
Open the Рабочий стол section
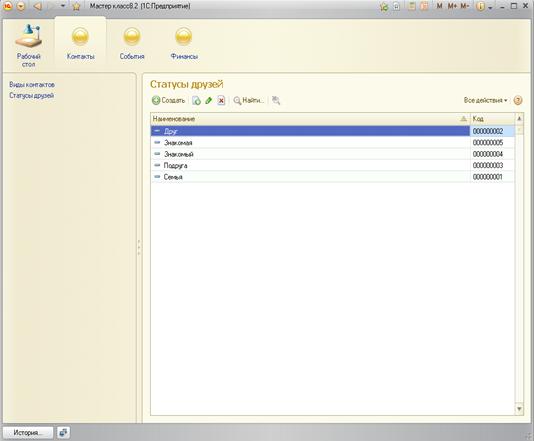pyautogui.click(x=29, y=45)
